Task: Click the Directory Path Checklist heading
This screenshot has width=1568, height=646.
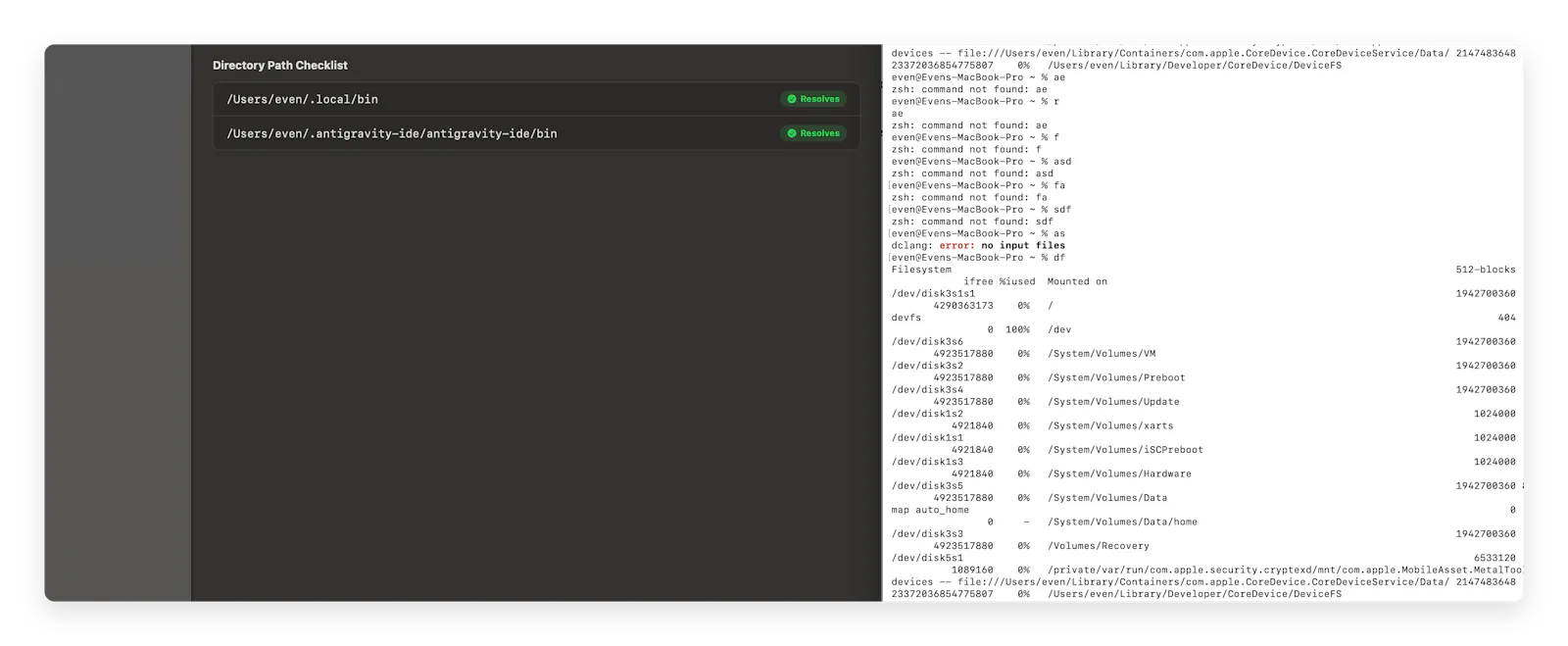Action: point(280,66)
